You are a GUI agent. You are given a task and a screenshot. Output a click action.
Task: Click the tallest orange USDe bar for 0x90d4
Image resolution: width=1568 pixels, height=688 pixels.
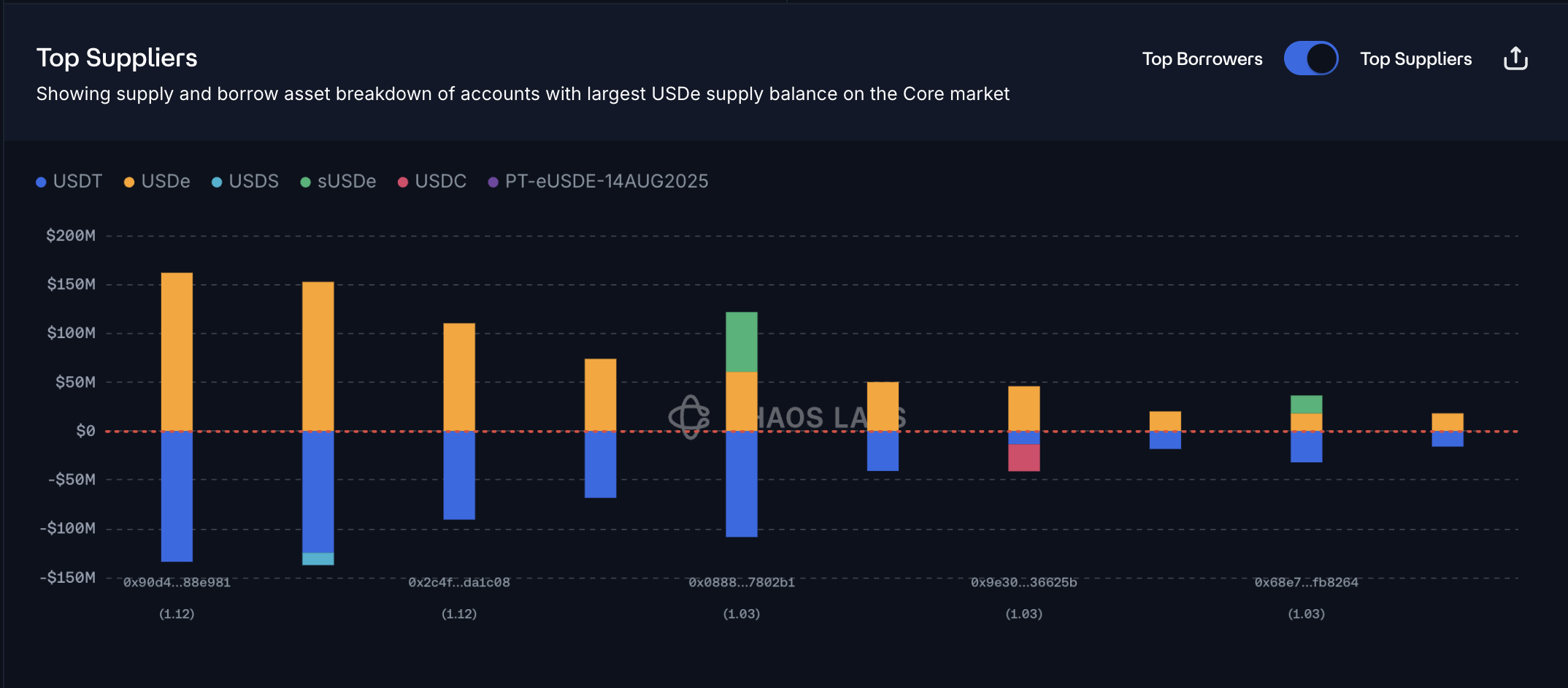pos(177,351)
